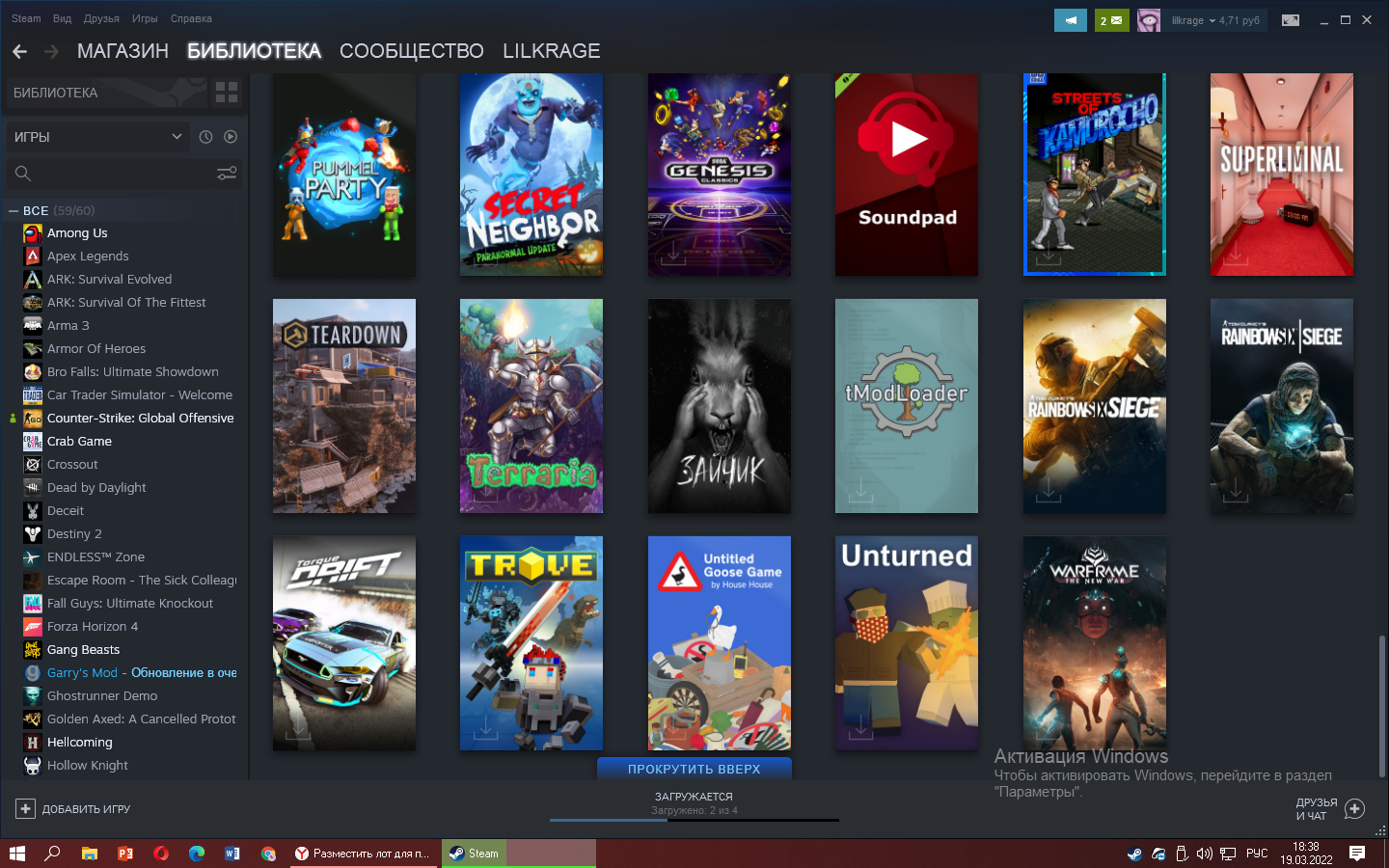Open the LILKRAGE profile tab
Screen dimensions: 1389x868
(x=552, y=51)
